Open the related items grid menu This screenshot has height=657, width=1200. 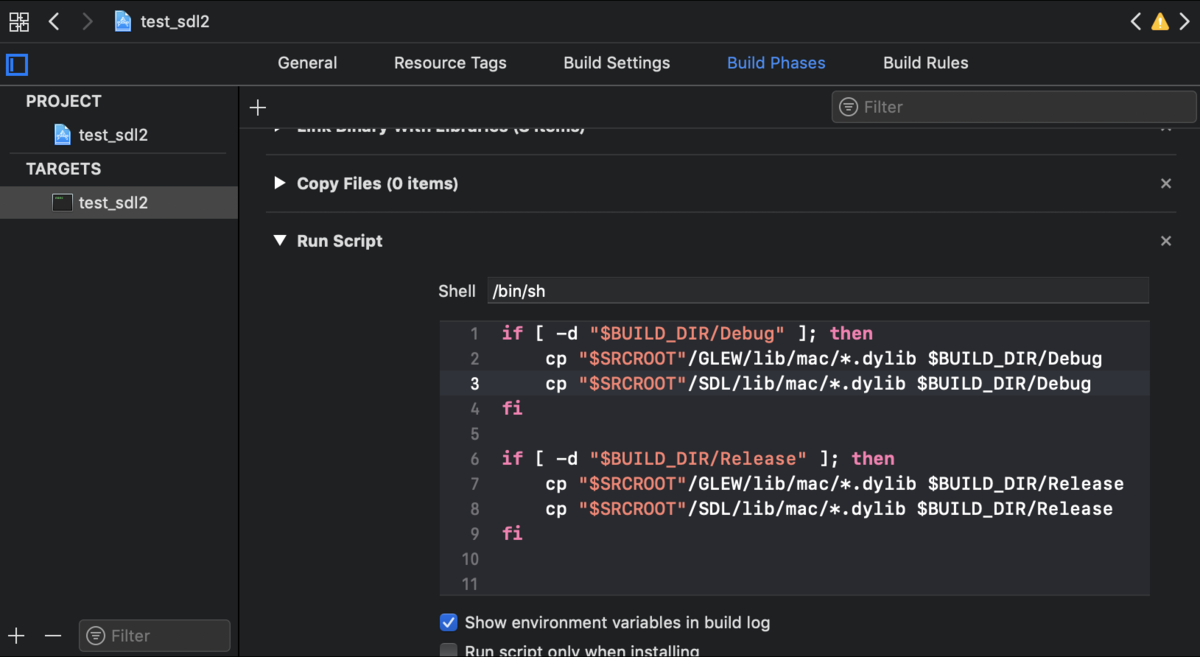[19, 21]
